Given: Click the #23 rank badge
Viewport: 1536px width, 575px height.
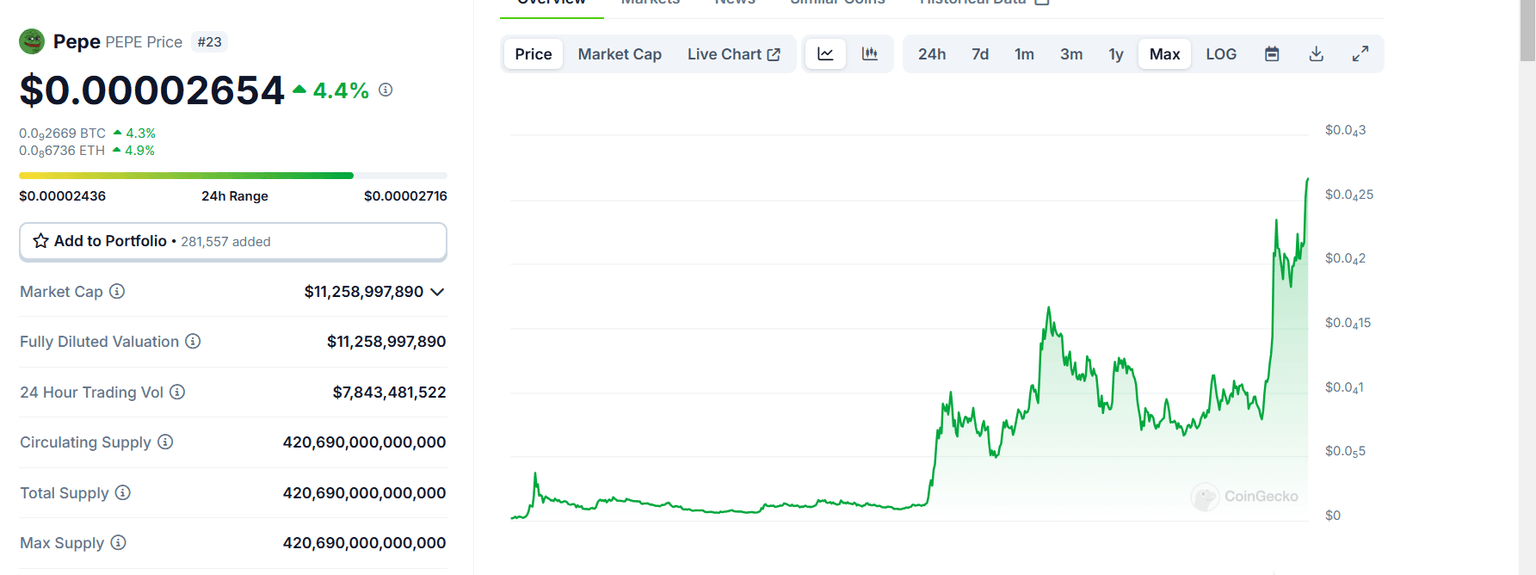Looking at the screenshot, I should click(x=210, y=42).
